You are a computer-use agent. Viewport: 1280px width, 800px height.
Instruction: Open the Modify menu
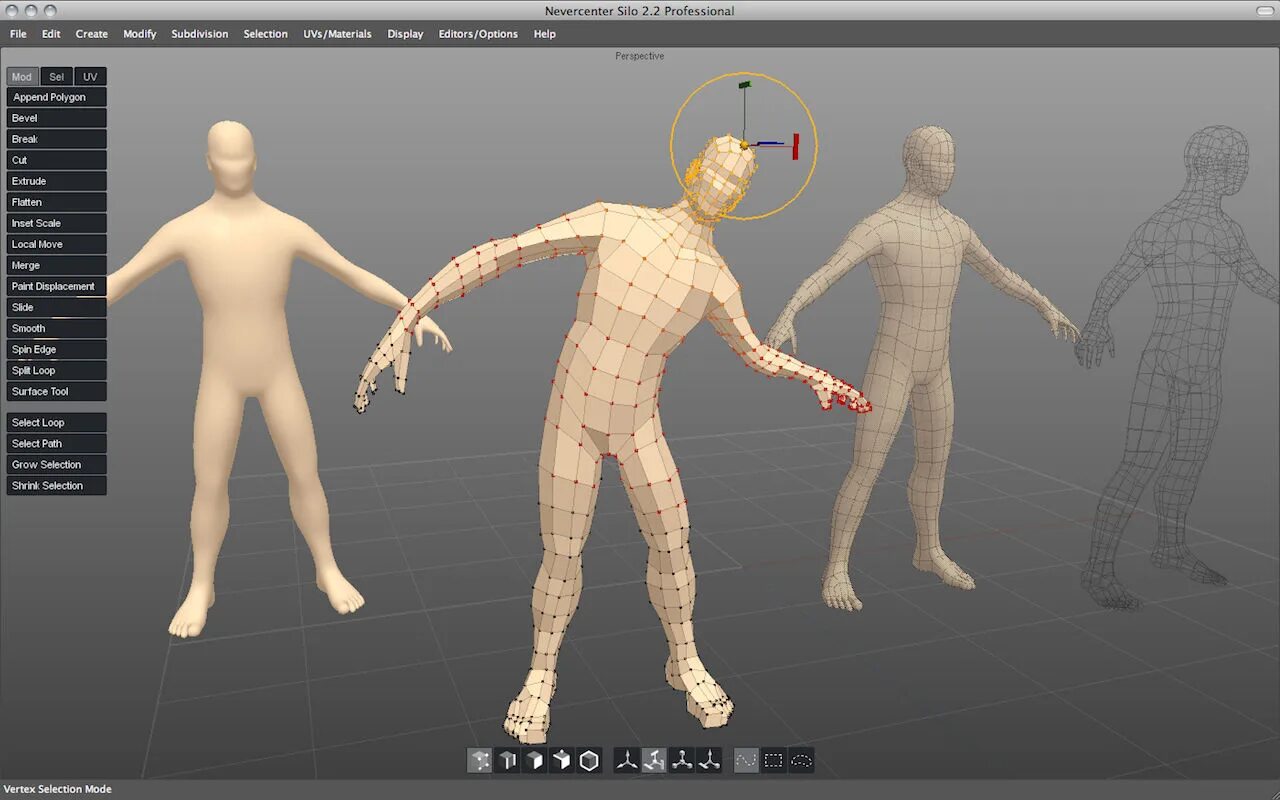click(x=139, y=34)
